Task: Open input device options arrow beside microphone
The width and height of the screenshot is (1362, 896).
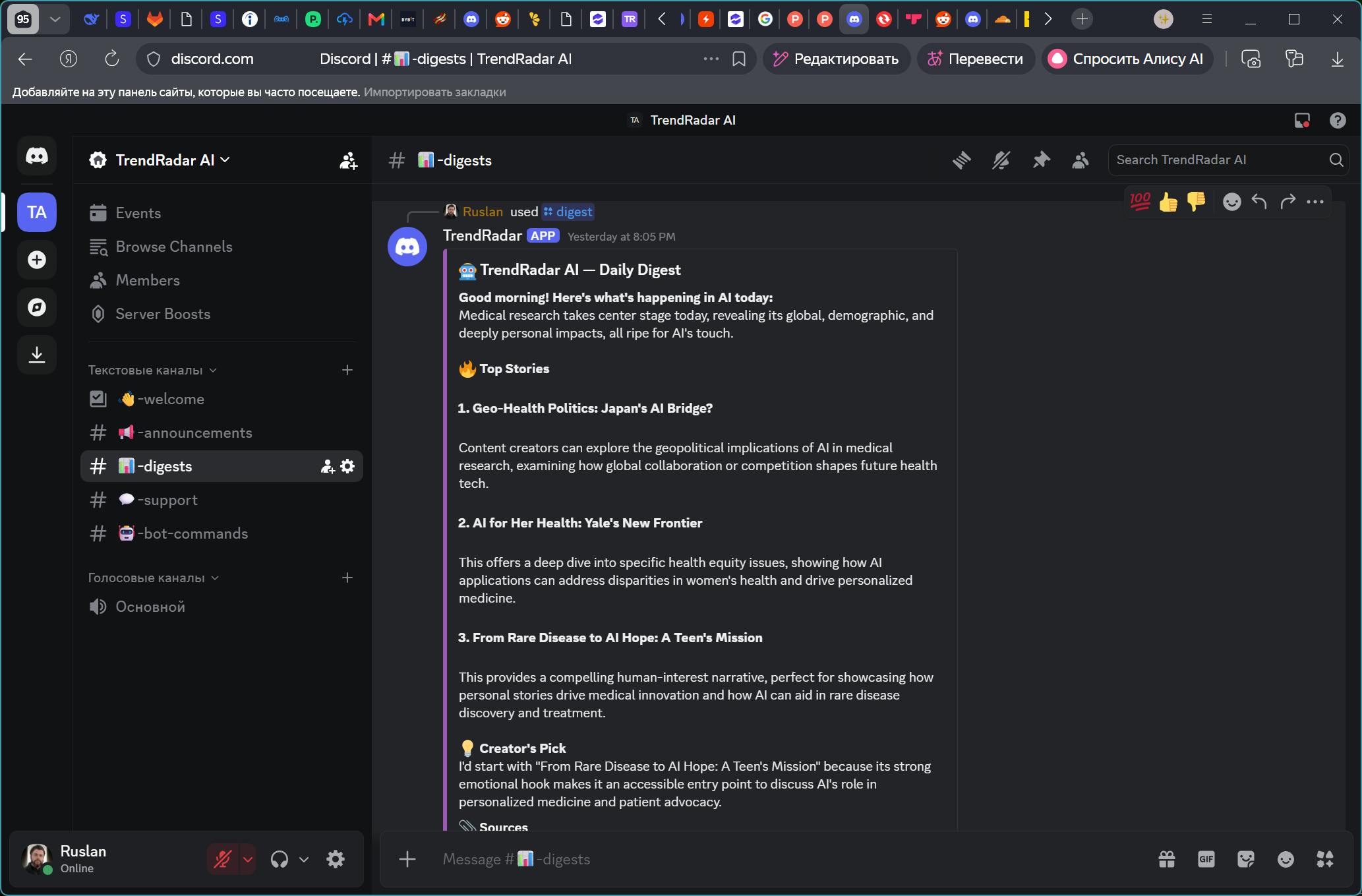Action: pyautogui.click(x=248, y=859)
